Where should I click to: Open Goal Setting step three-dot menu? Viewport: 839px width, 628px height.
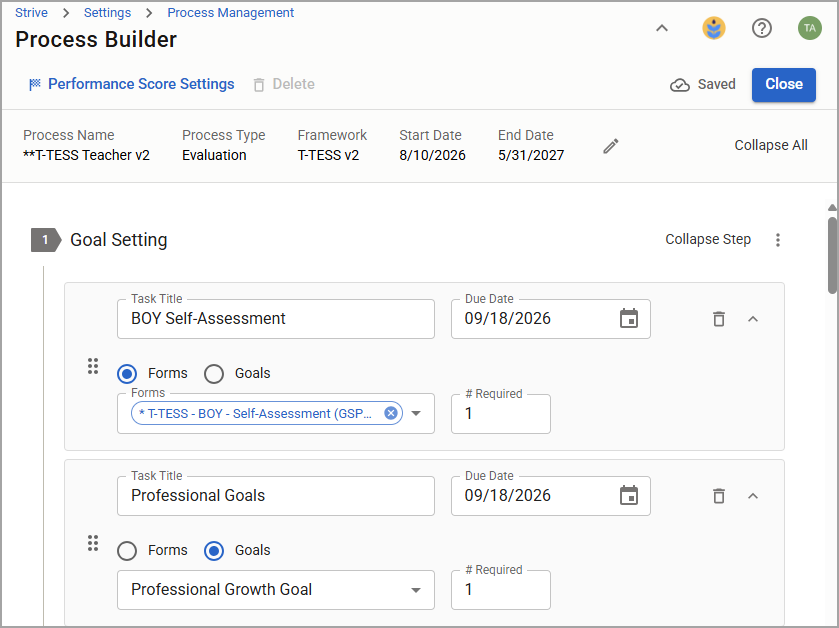(x=777, y=240)
